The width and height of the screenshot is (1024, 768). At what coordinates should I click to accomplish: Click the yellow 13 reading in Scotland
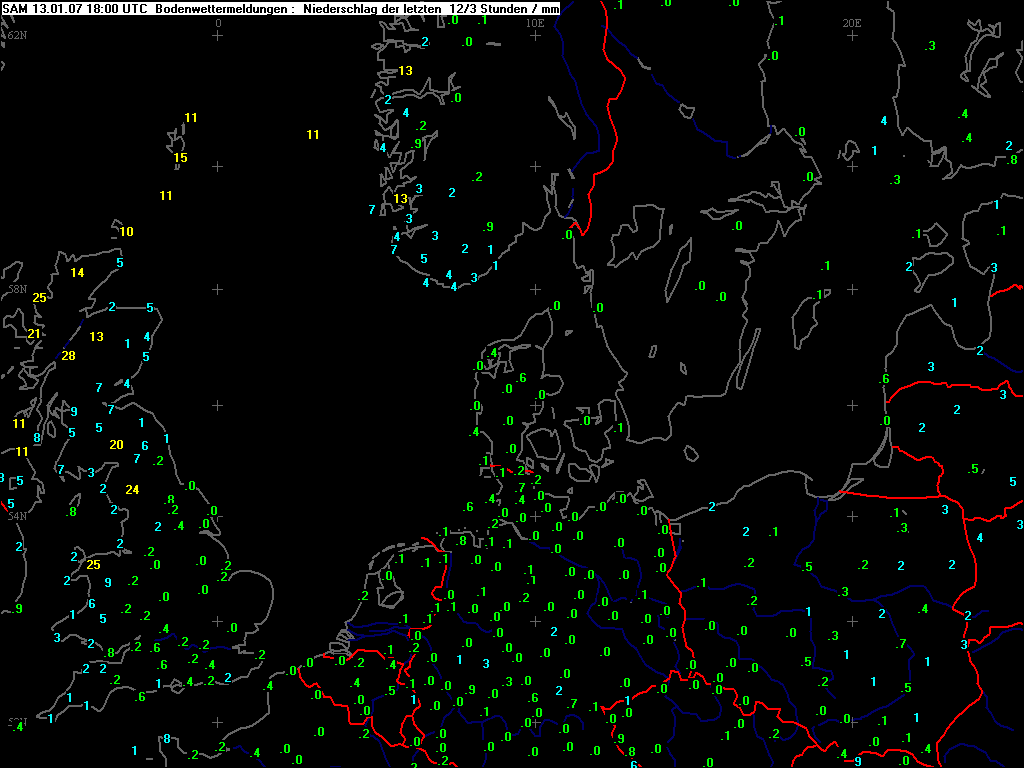coord(97,336)
